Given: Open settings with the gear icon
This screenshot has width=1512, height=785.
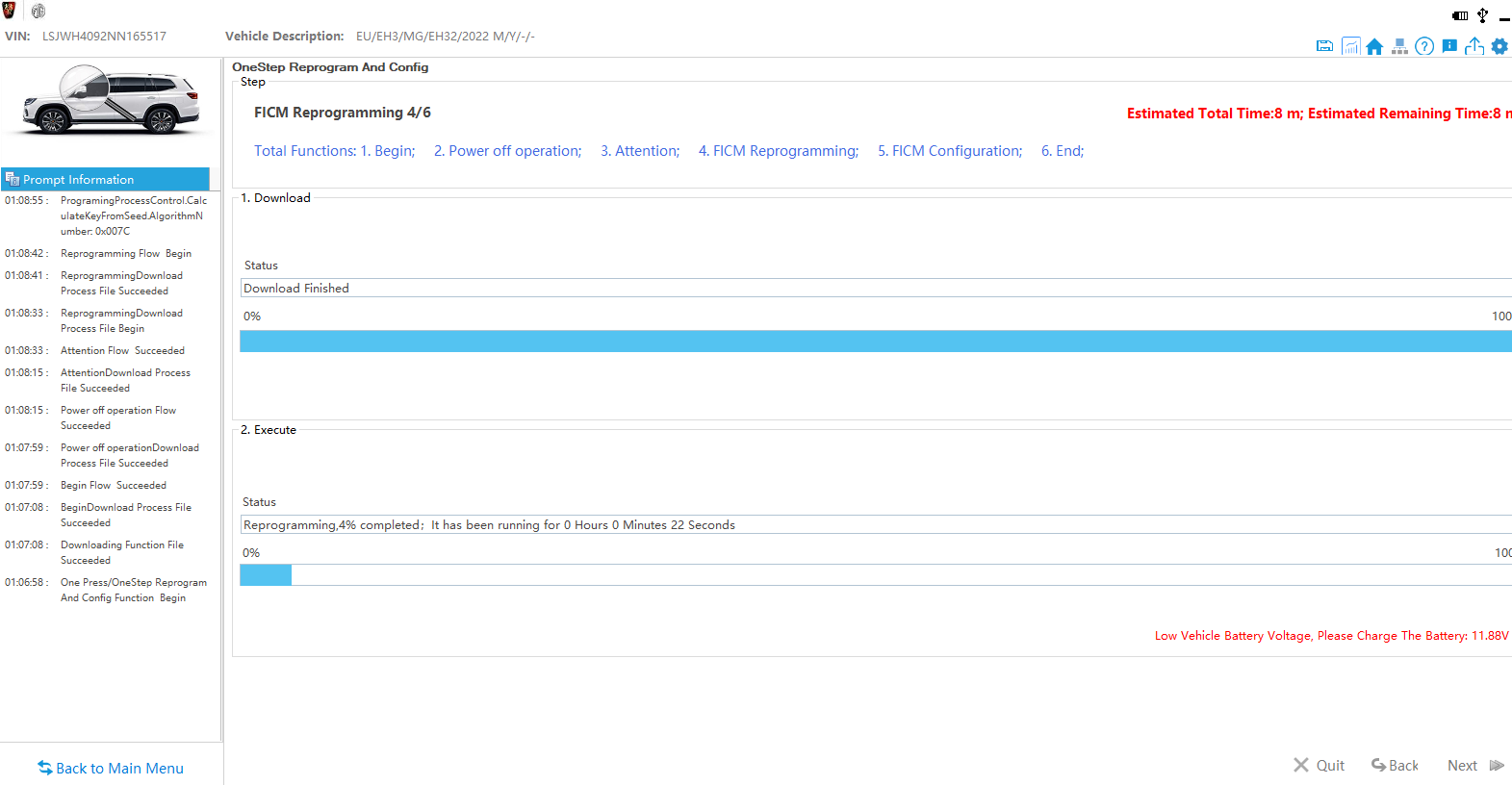Looking at the screenshot, I should pos(1499,46).
